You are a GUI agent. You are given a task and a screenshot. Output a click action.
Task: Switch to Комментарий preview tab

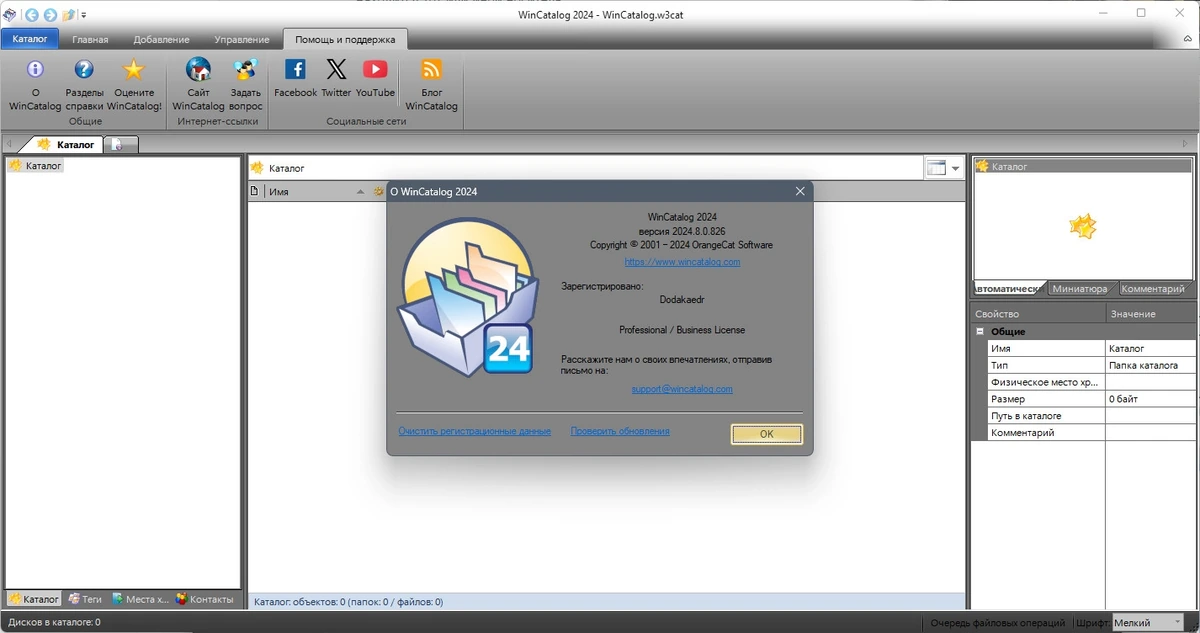pyautogui.click(x=1152, y=289)
